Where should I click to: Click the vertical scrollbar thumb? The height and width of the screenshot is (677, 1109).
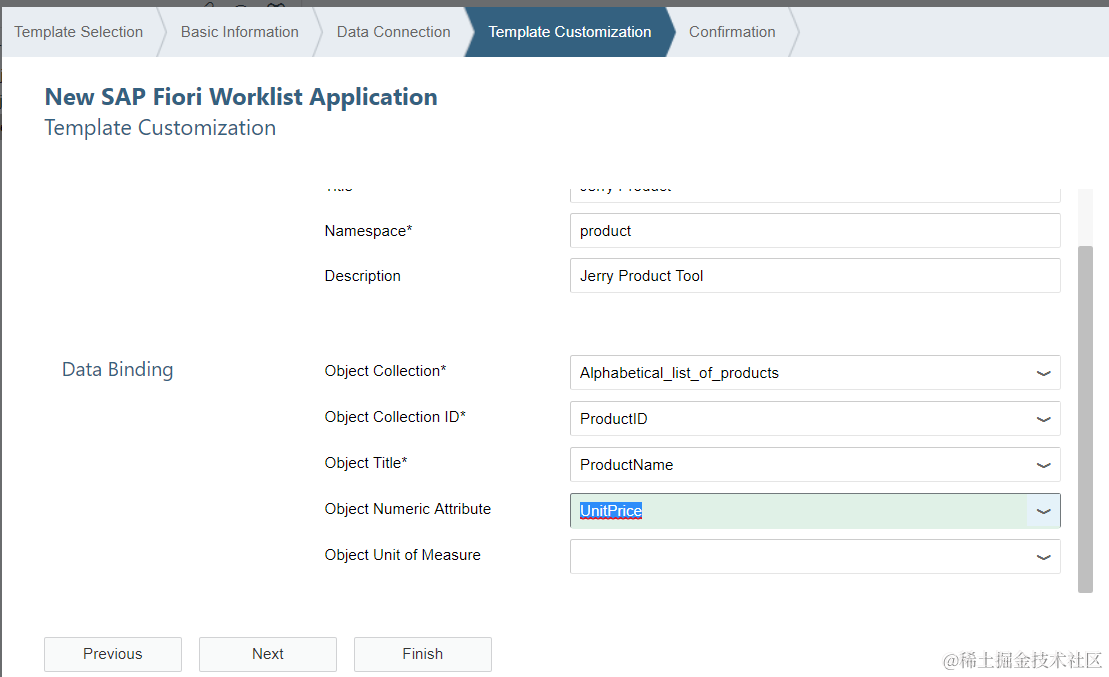(x=1085, y=419)
